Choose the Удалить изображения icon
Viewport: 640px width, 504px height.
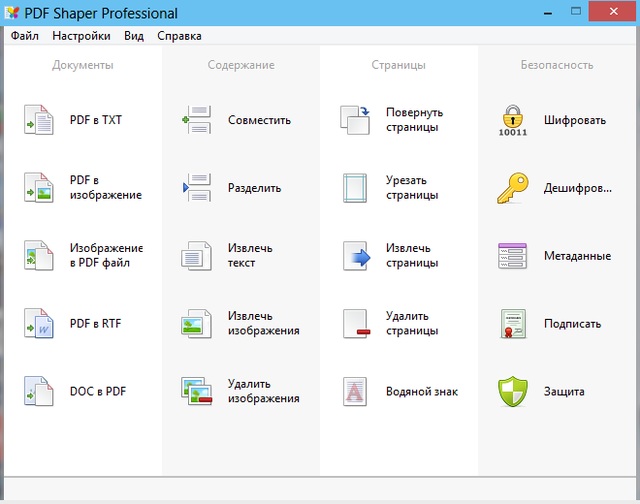click(x=197, y=391)
